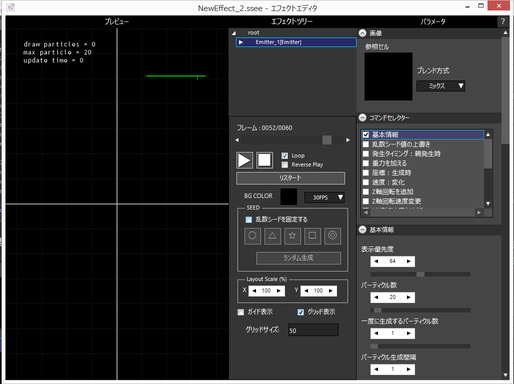Open the BG COLOR swatch
514x384 pixels.
click(289, 197)
